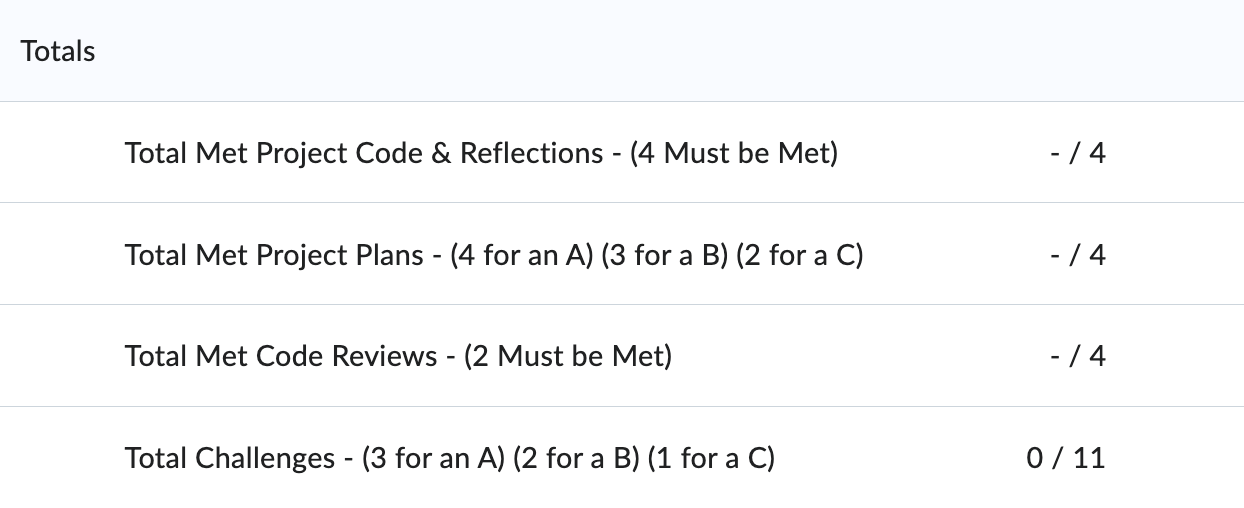The width and height of the screenshot is (1244, 508).
Task: Click the "(3 for an A)" Challenges criteria
Action: [x=433, y=458]
